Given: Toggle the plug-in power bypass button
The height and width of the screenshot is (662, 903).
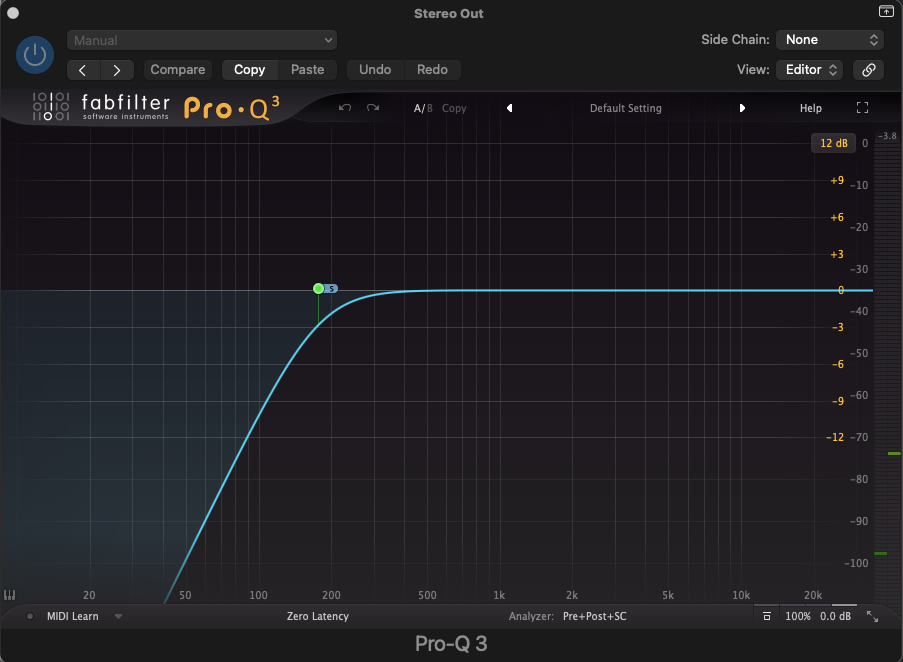Looking at the screenshot, I should (35, 55).
